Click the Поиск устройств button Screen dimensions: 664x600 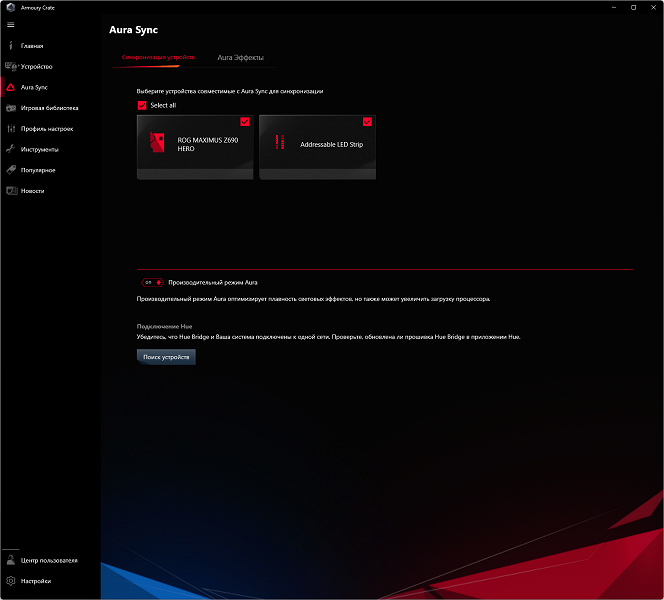pyautogui.click(x=166, y=357)
